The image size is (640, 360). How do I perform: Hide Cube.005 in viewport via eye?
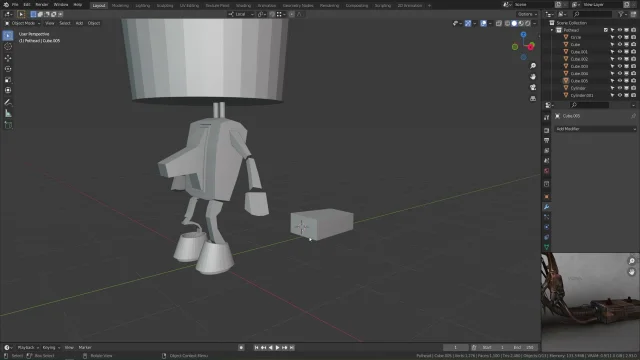point(620,81)
